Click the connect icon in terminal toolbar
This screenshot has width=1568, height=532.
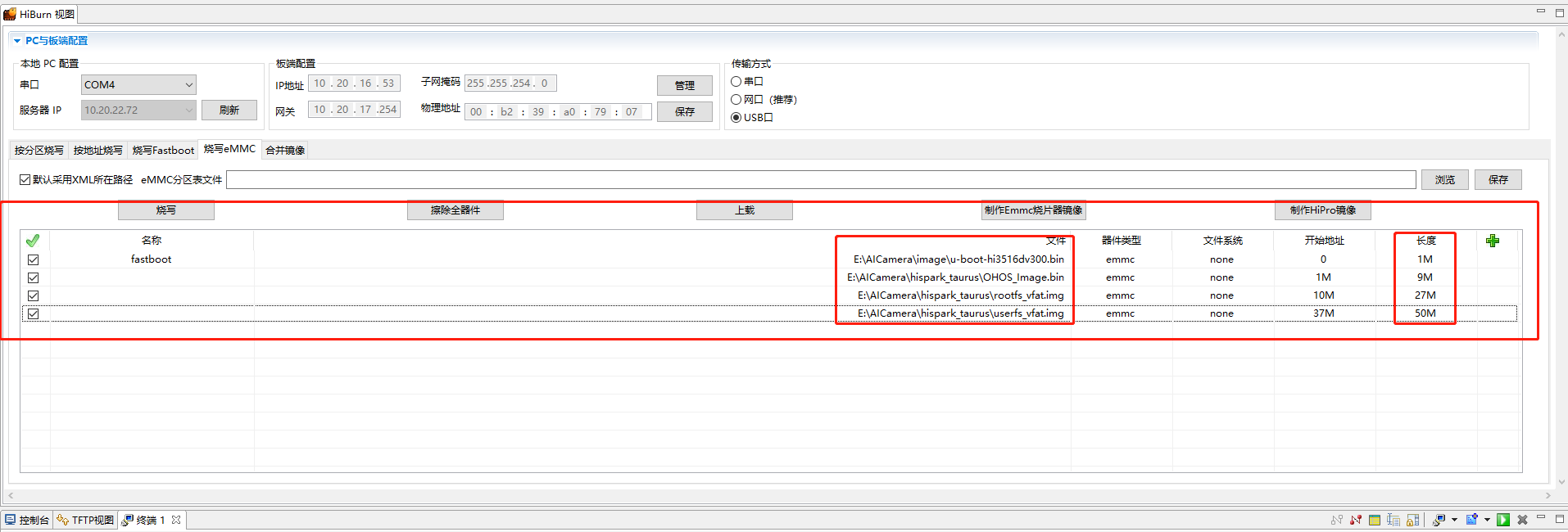[1337, 520]
